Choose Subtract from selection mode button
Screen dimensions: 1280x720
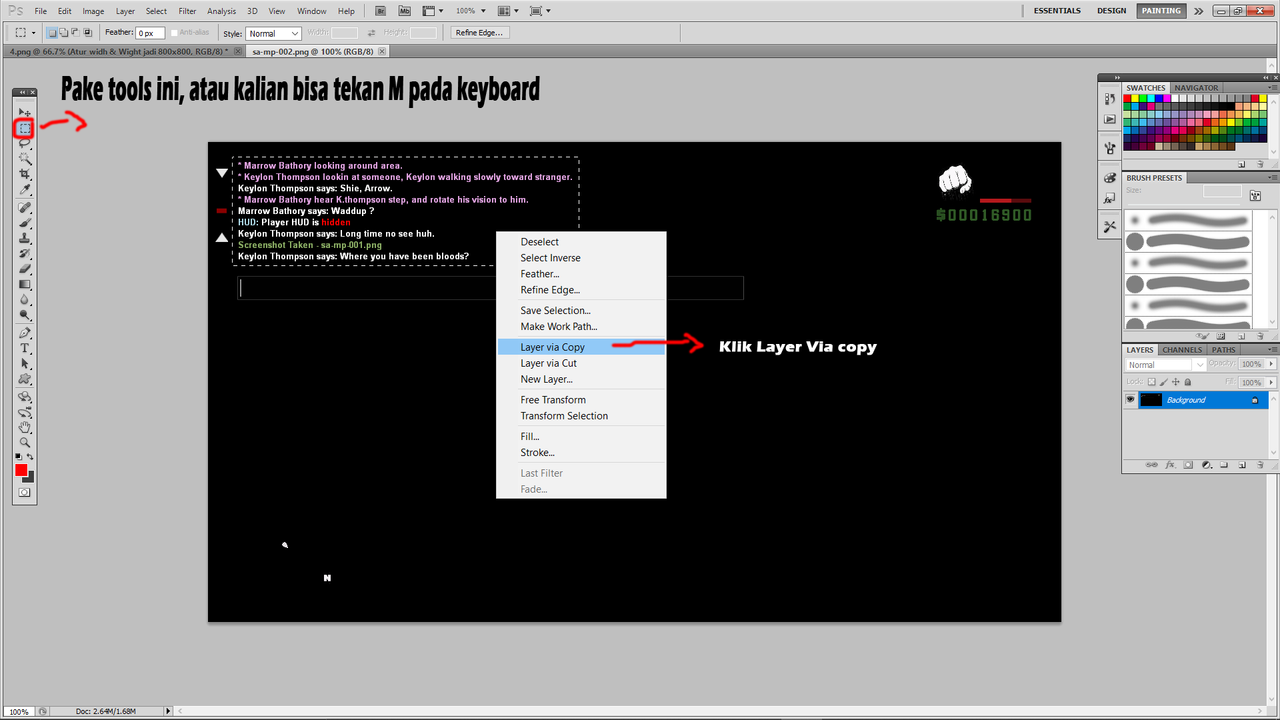pyautogui.click(x=75, y=33)
